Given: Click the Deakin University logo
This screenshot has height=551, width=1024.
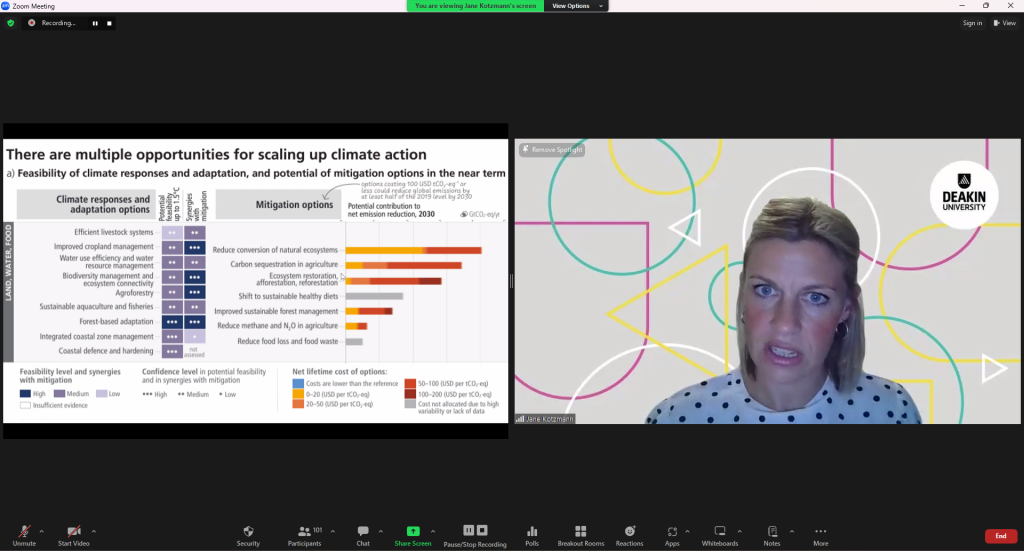Looking at the screenshot, I should coord(964,194).
